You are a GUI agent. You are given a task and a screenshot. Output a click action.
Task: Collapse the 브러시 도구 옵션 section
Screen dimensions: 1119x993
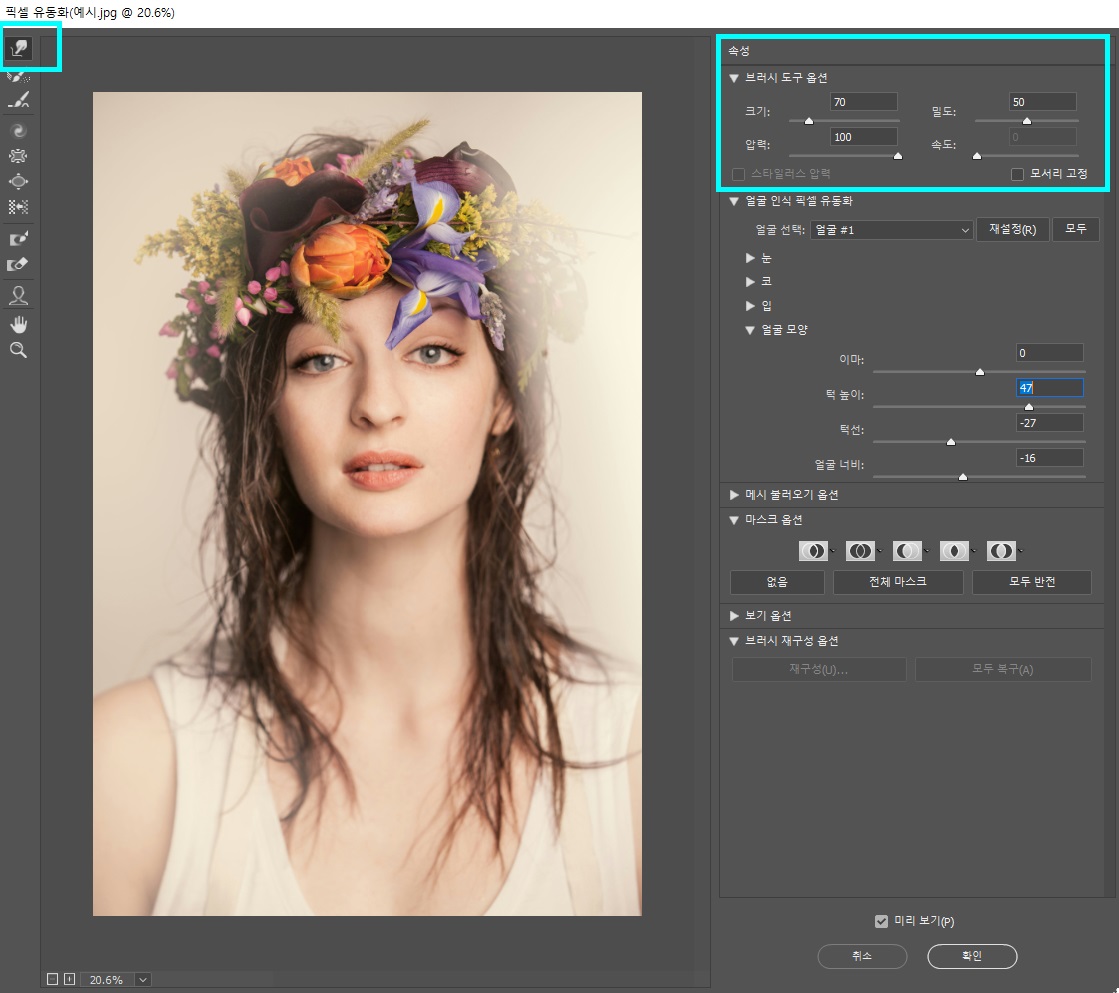tap(734, 78)
